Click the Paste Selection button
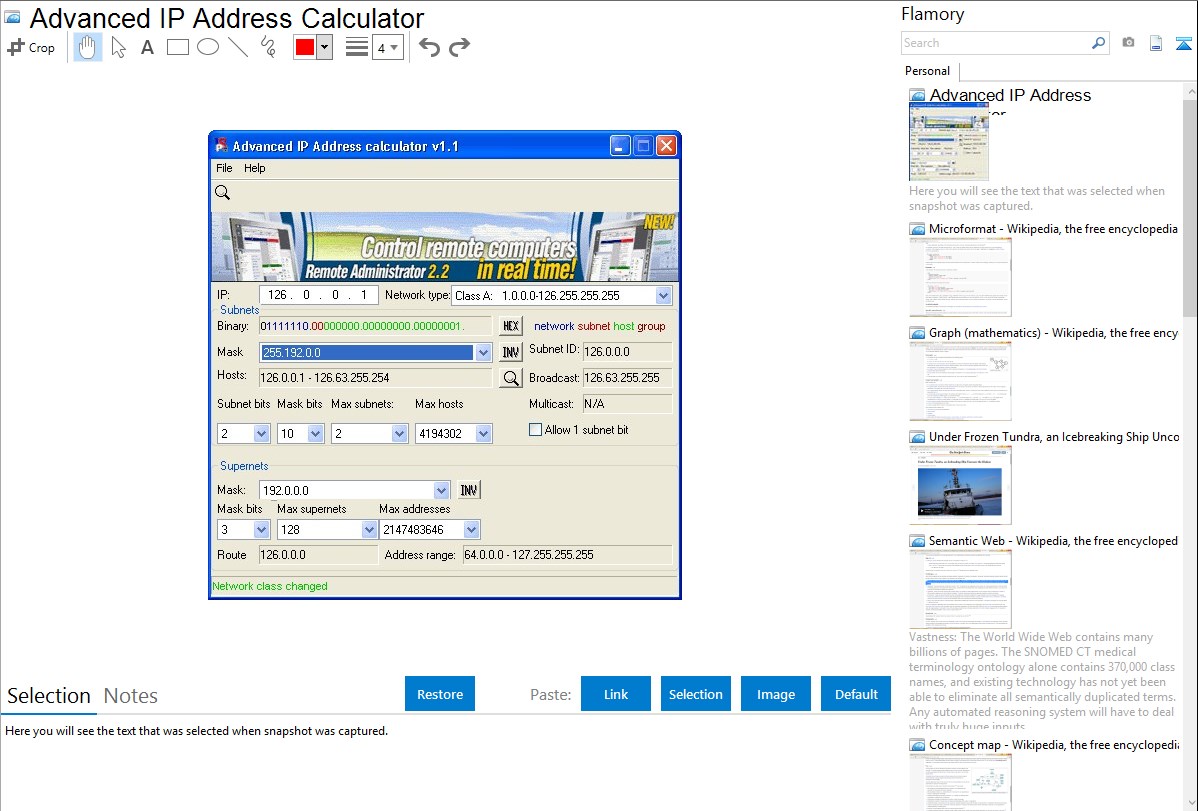 [x=696, y=694]
